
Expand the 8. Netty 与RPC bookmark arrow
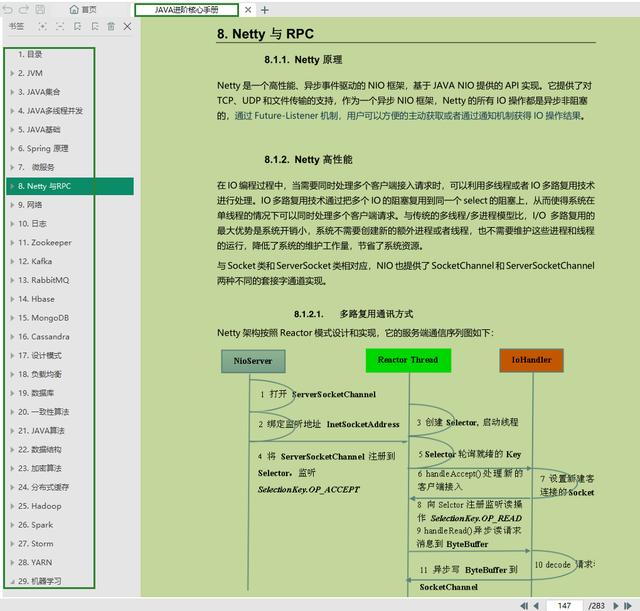click(x=12, y=186)
